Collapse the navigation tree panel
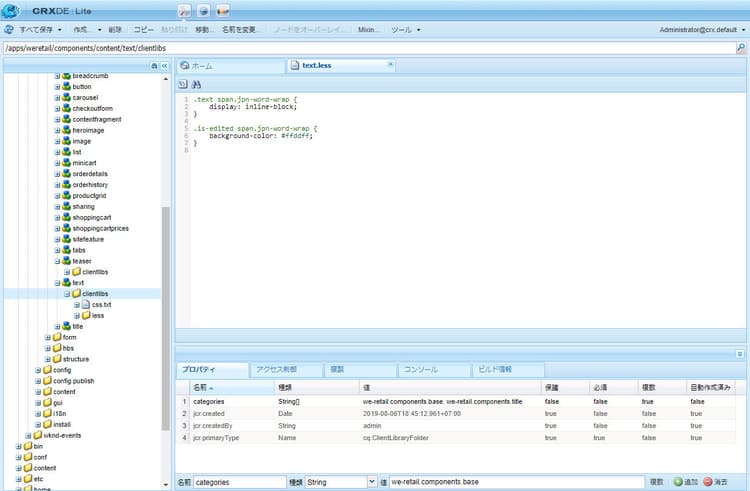This screenshot has width=750, height=491. [x=164, y=65]
